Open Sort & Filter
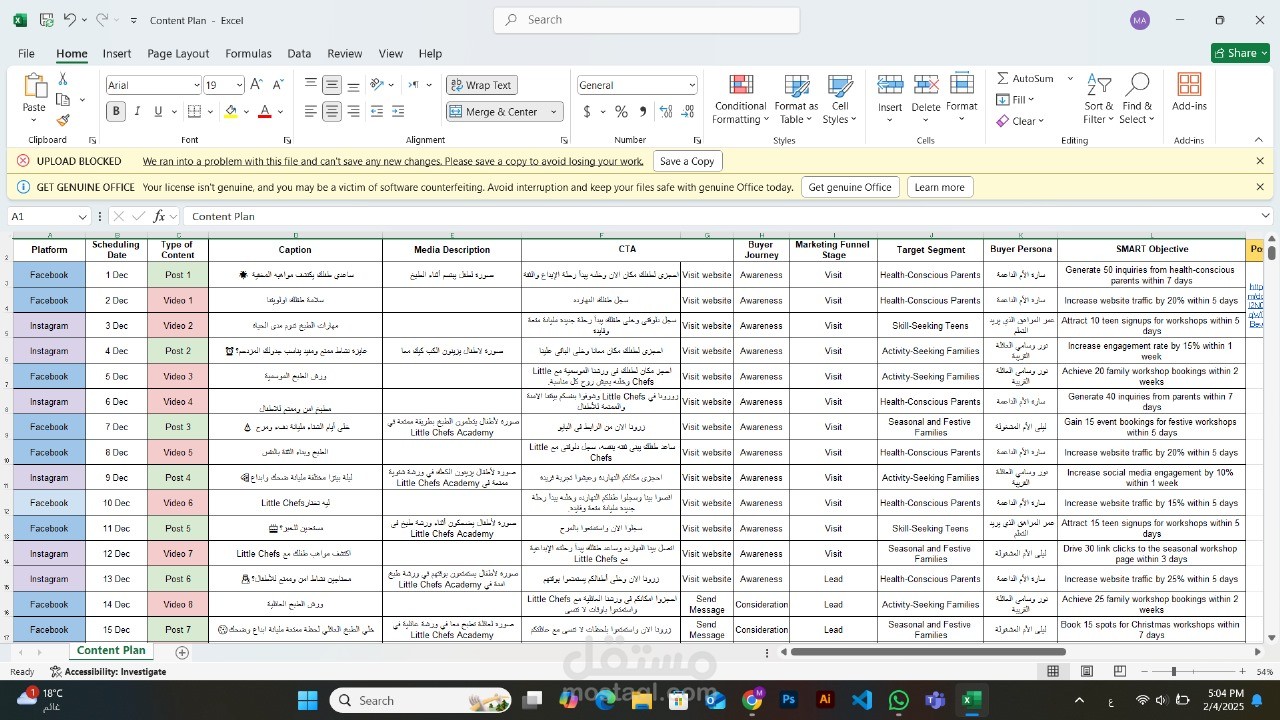 [1099, 99]
